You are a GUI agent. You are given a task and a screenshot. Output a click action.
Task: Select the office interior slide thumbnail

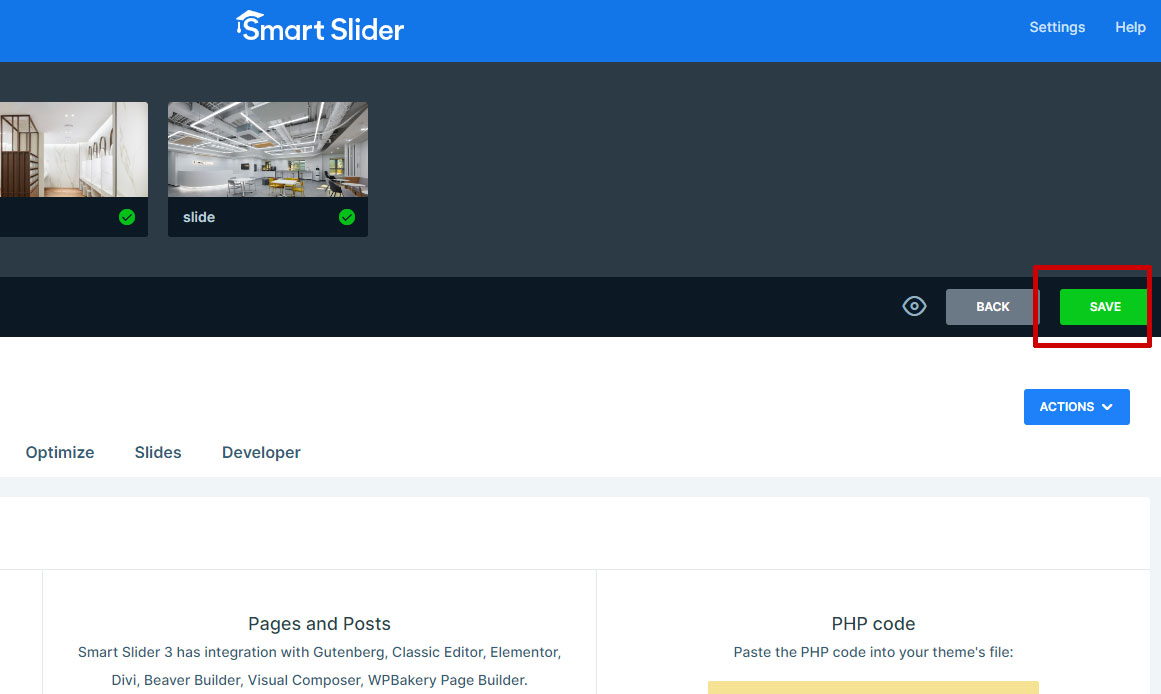268,150
